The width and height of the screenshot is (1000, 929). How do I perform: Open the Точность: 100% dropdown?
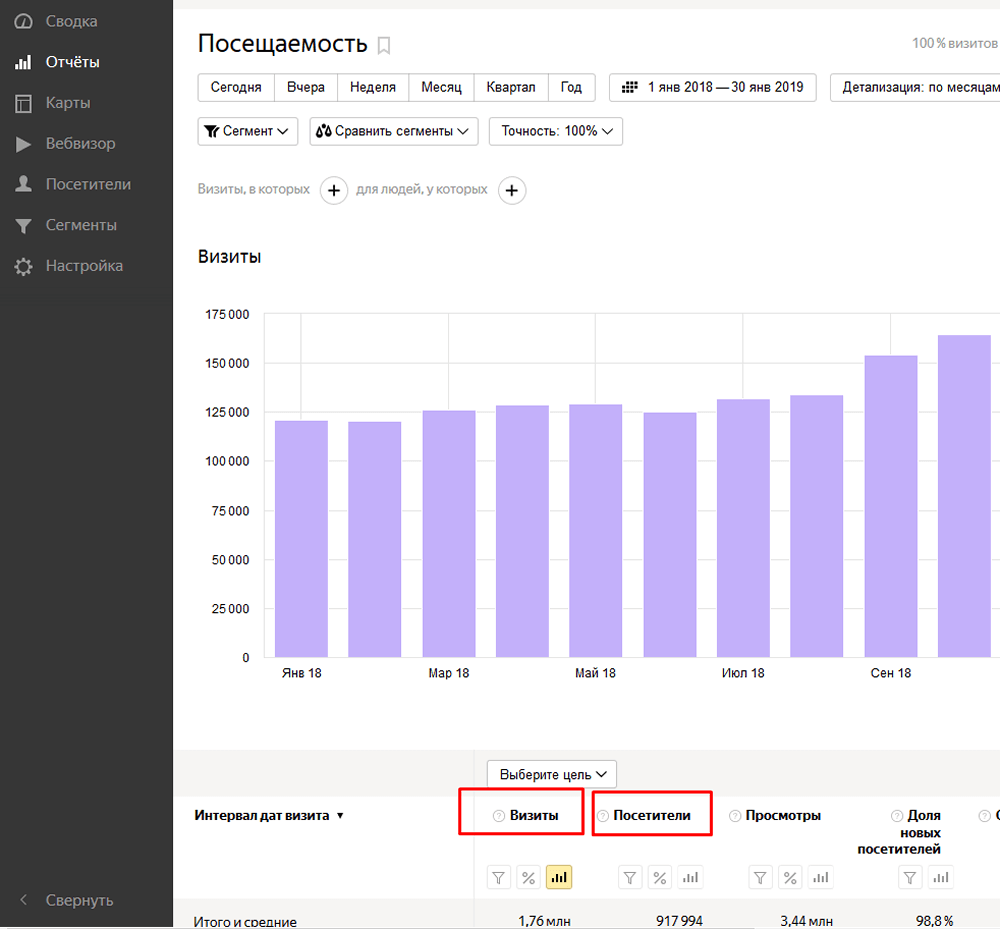556,131
